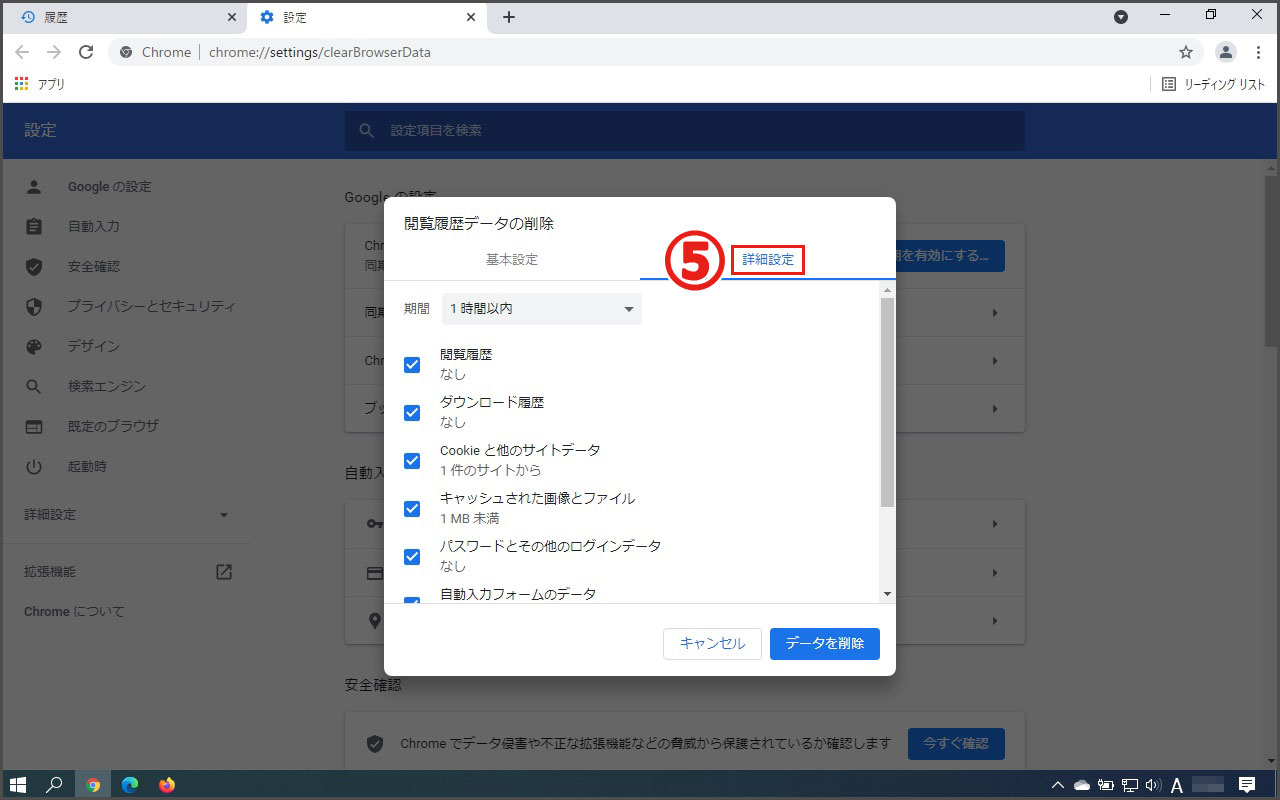This screenshot has width=1280, height=800.
Task: Click the search magnifier in settings bar
Action: coord(367,131)
